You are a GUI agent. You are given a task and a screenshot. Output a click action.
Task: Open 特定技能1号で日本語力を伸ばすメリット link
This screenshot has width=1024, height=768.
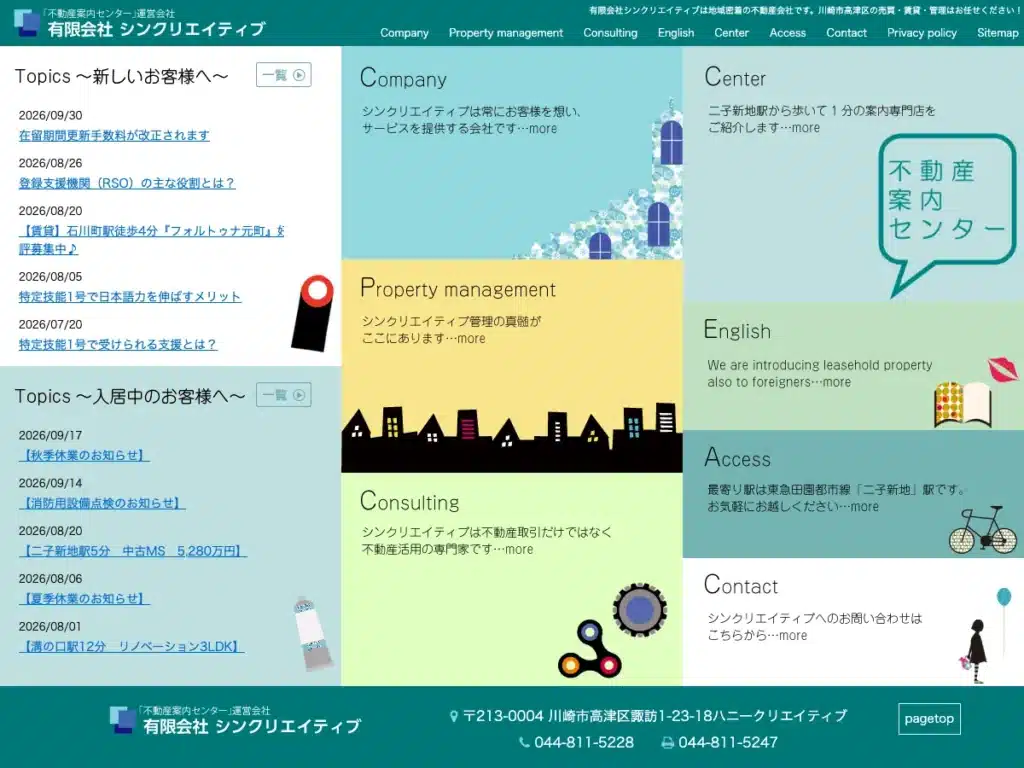[130, 296]
